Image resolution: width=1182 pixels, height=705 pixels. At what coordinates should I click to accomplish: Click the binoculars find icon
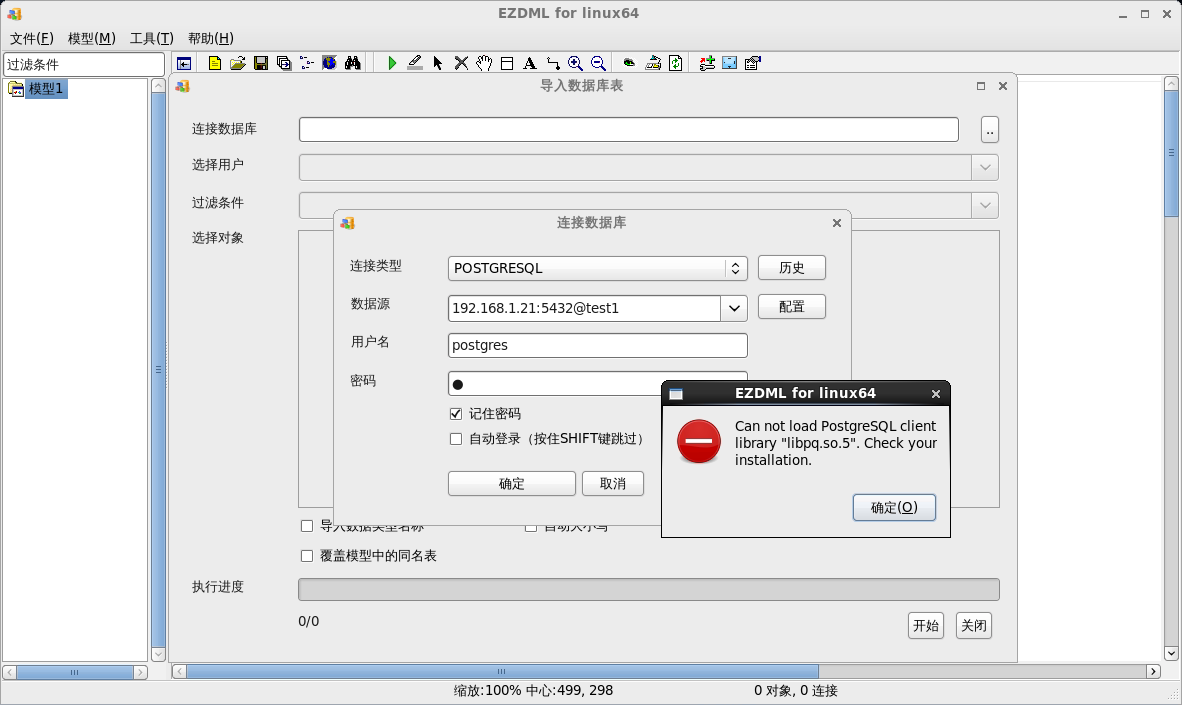pyautogui.click(x=353, y=63)
